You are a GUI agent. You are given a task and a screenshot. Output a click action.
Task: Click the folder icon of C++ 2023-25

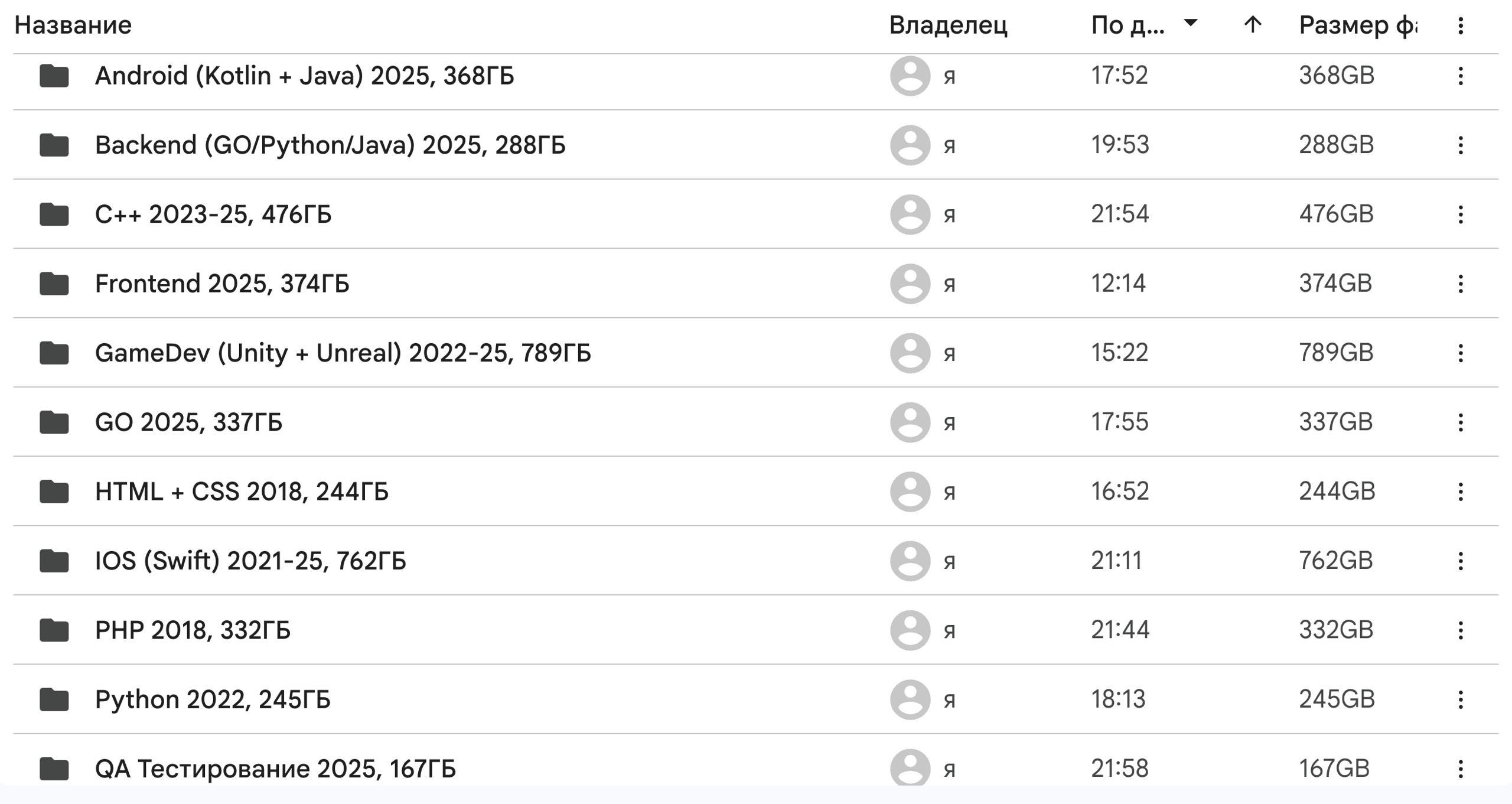pos(54,214)
